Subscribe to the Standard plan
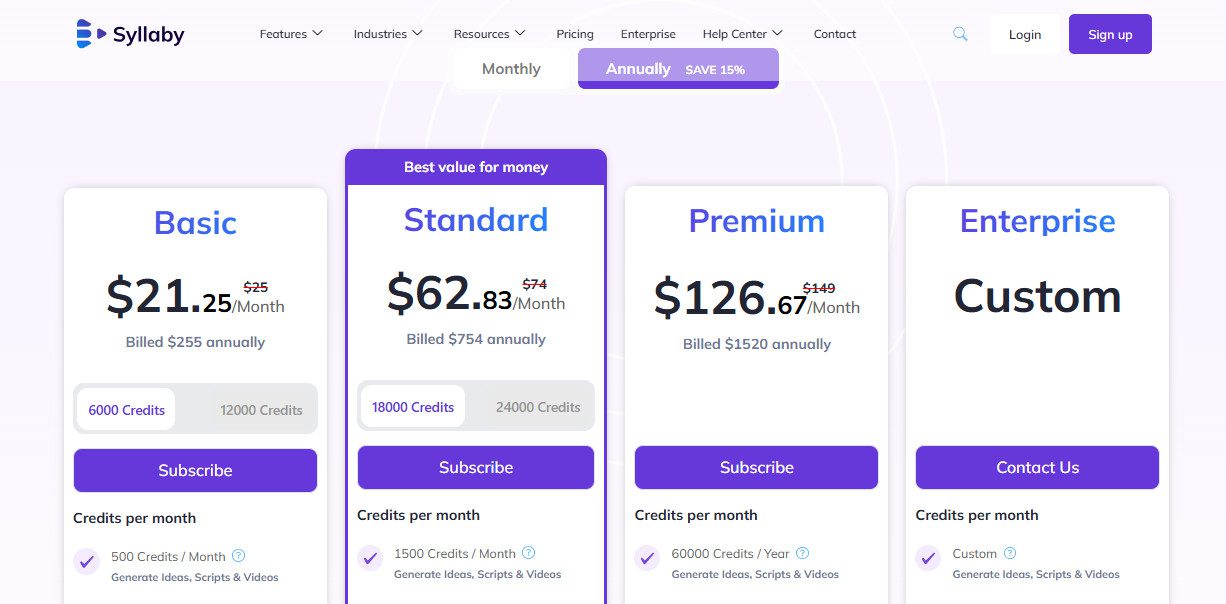 (476, 467)
